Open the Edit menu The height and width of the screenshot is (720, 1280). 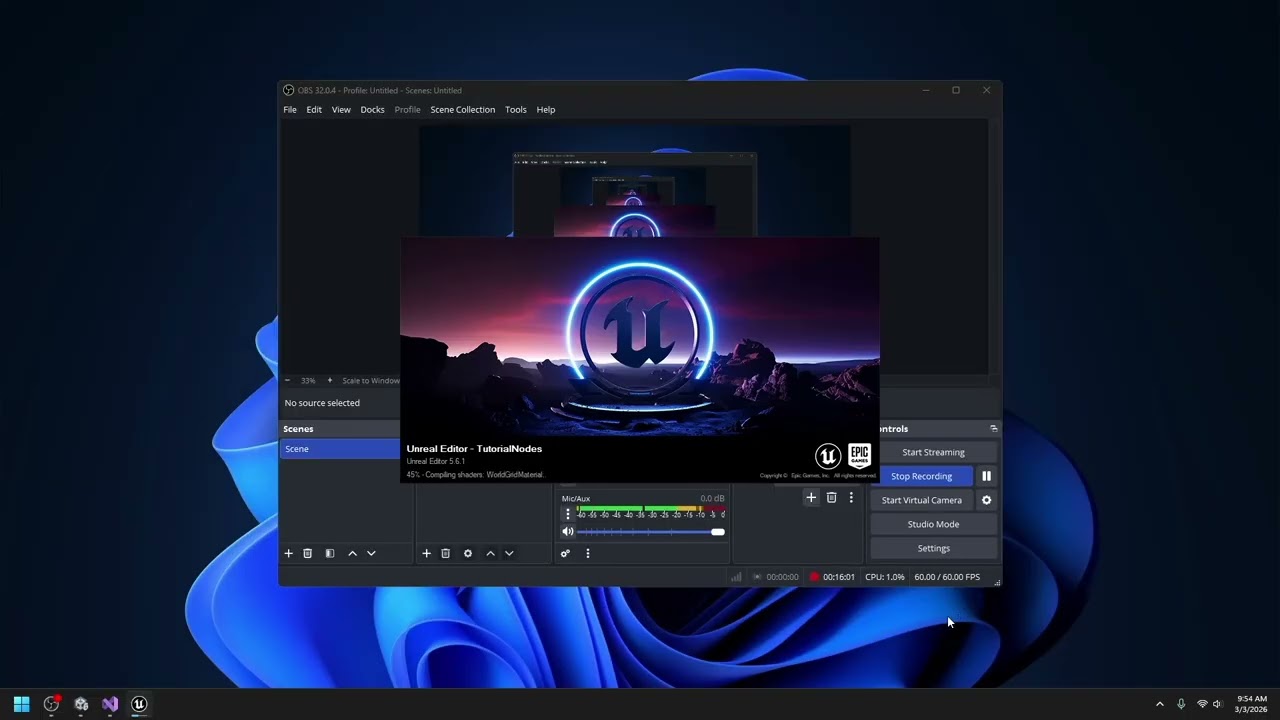[314, 109]
